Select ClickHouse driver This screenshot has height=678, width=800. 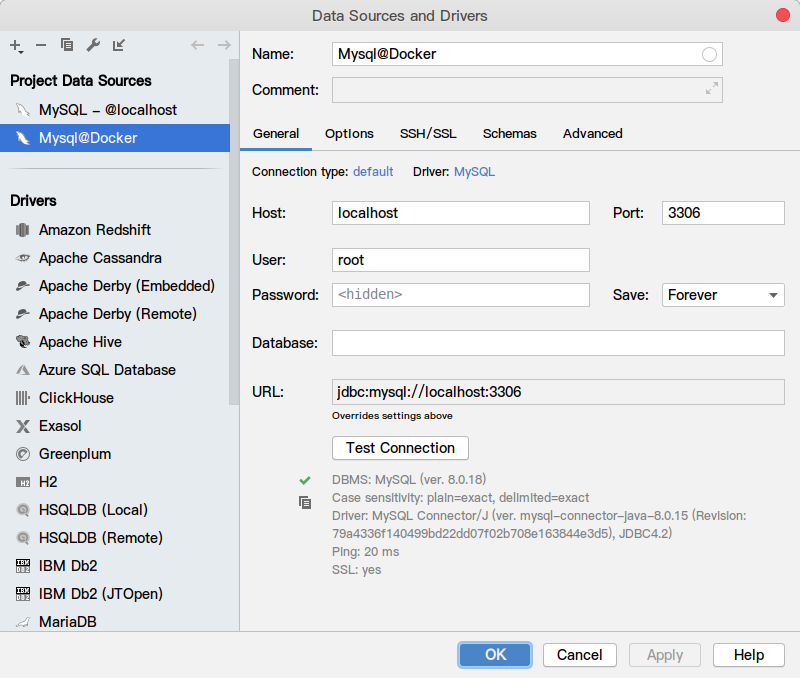pos(115,398)
